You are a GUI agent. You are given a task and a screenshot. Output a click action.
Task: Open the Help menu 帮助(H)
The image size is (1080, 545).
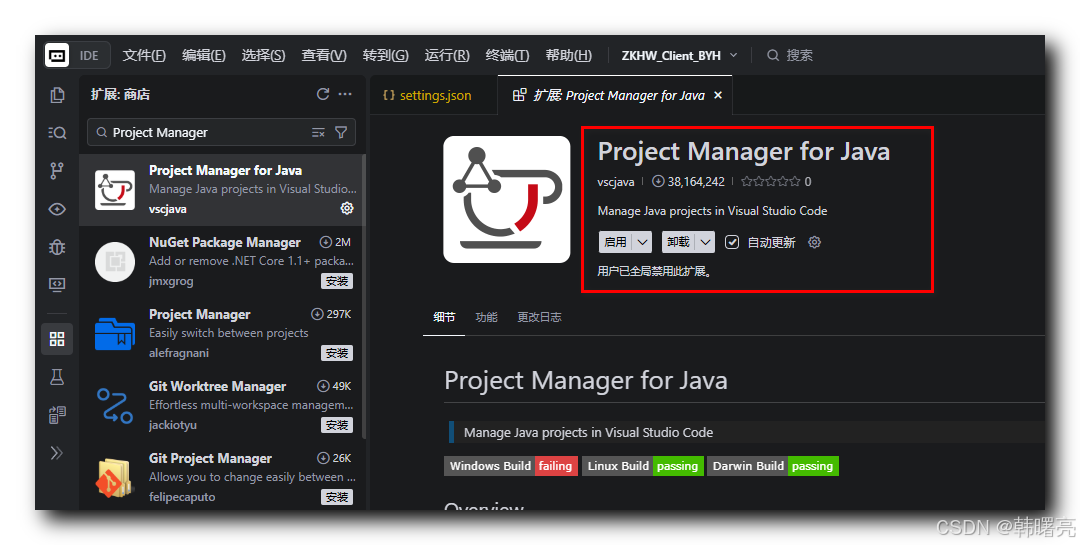coord(568,55)
